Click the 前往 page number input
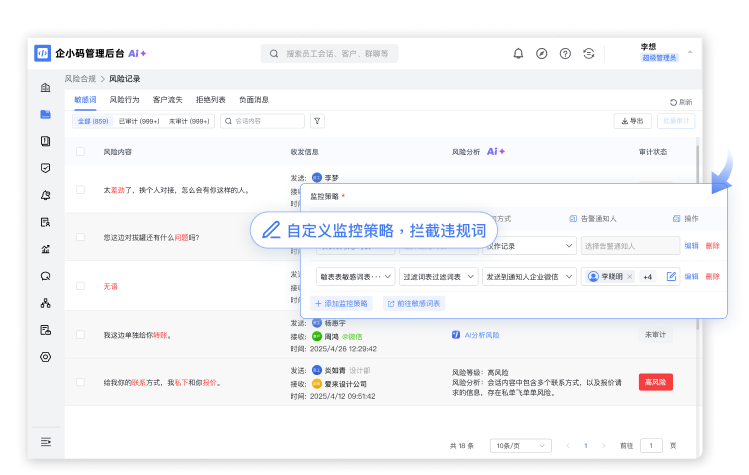The width and height of the screenshot is (749, 475). [651, 445]
